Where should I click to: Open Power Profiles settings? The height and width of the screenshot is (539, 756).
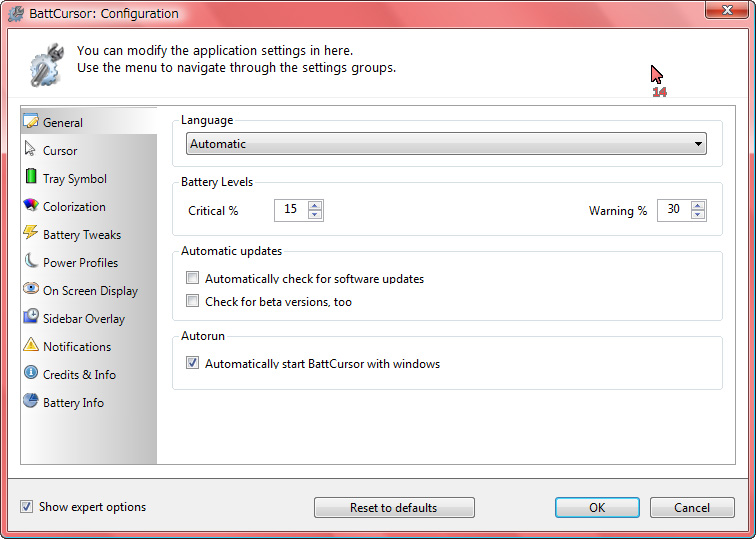(x=89, y=262)
